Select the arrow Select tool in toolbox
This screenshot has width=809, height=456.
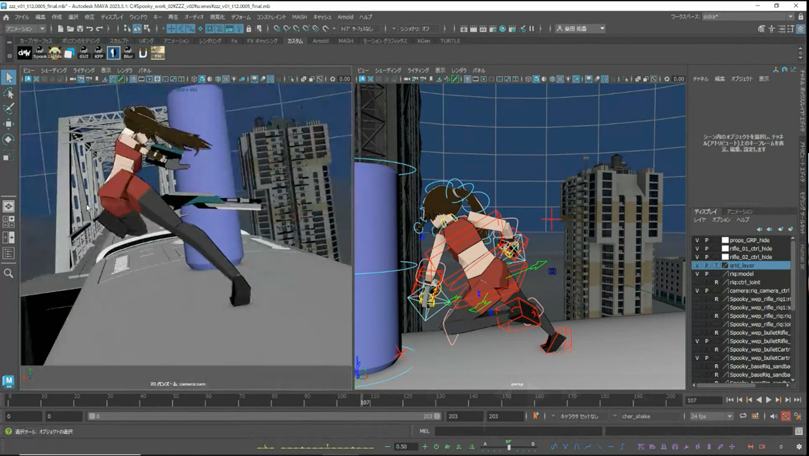click(x=9, y=77)
